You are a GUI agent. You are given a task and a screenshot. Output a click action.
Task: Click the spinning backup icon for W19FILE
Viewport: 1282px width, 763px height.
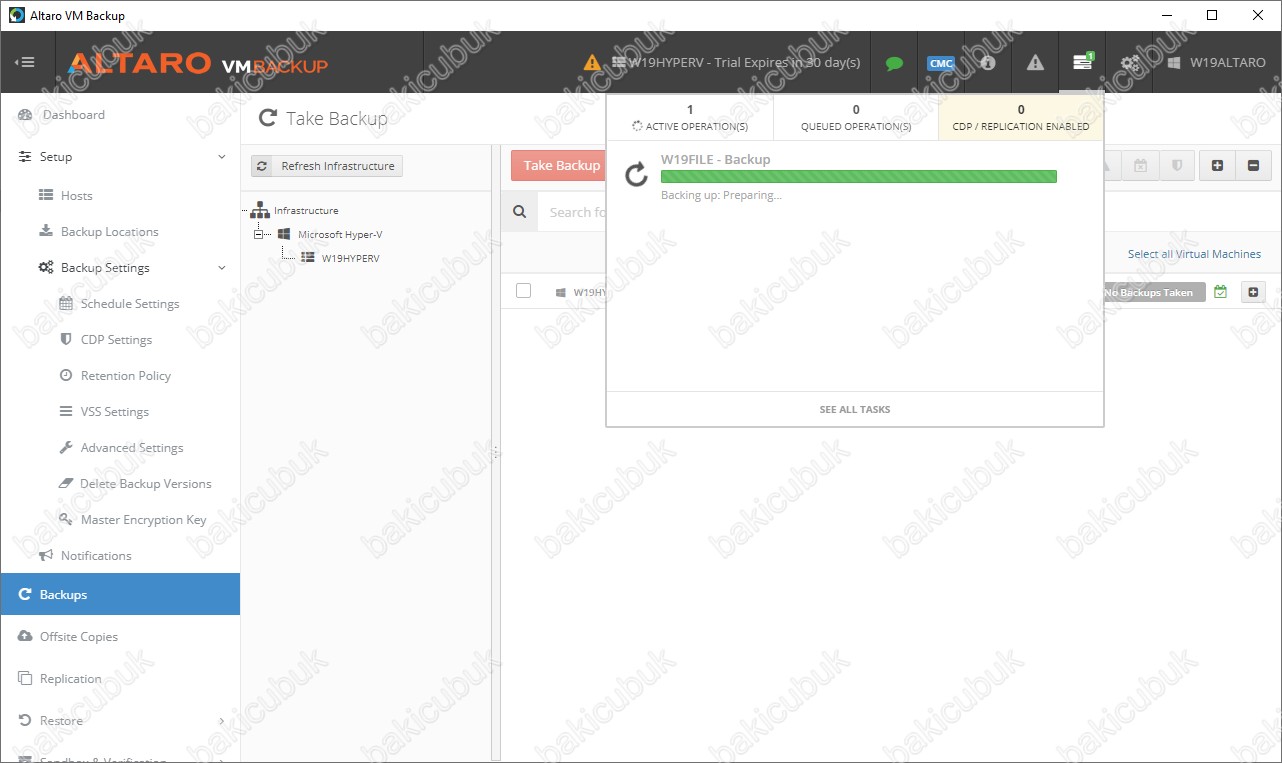pos(636,176)
